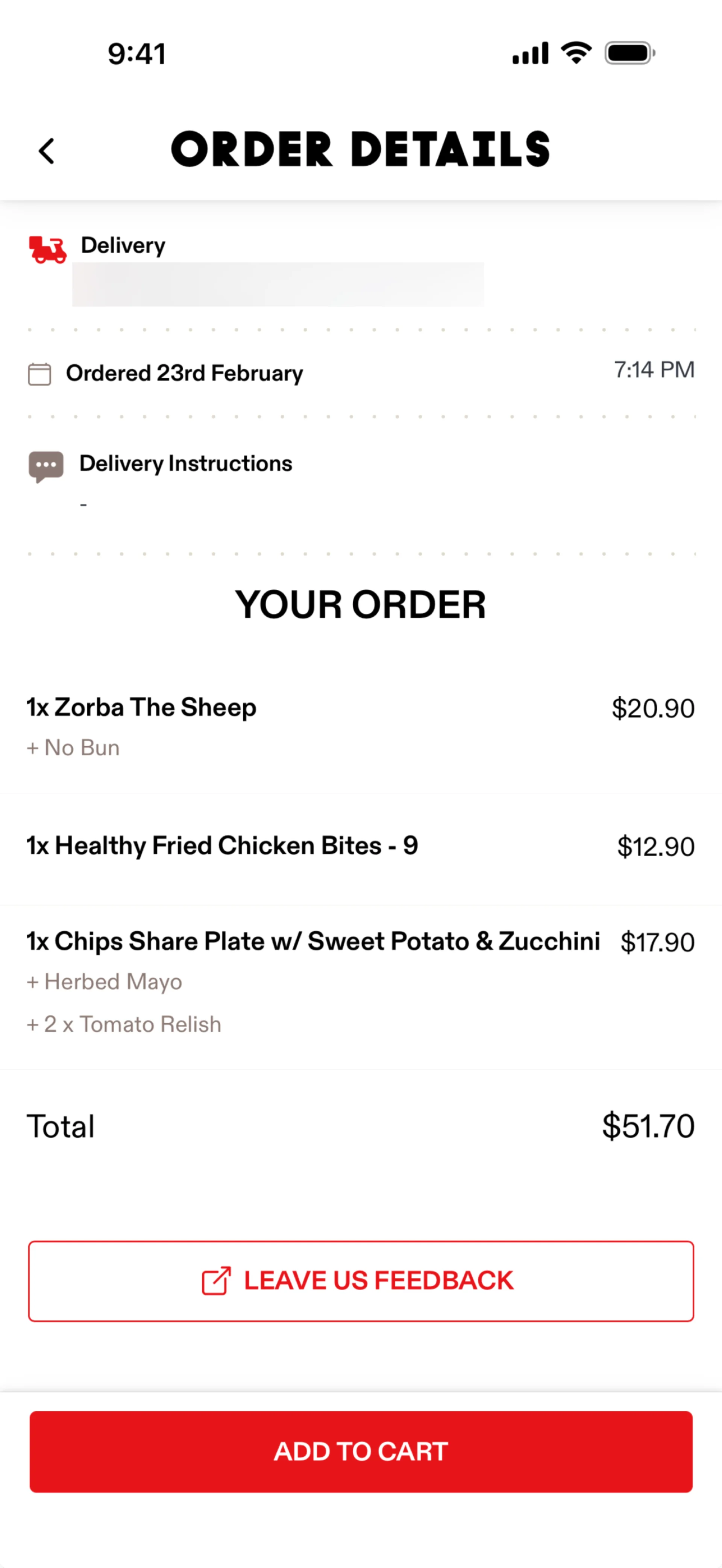722x1568 pixels.
Task: Click the $51.70 total amount
Action: pos(648,1126)
